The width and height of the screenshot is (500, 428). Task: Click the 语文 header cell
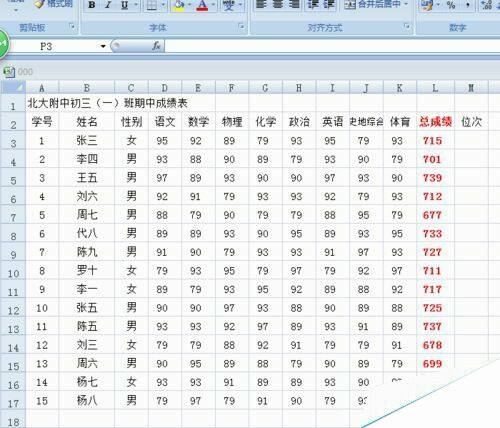165,122
